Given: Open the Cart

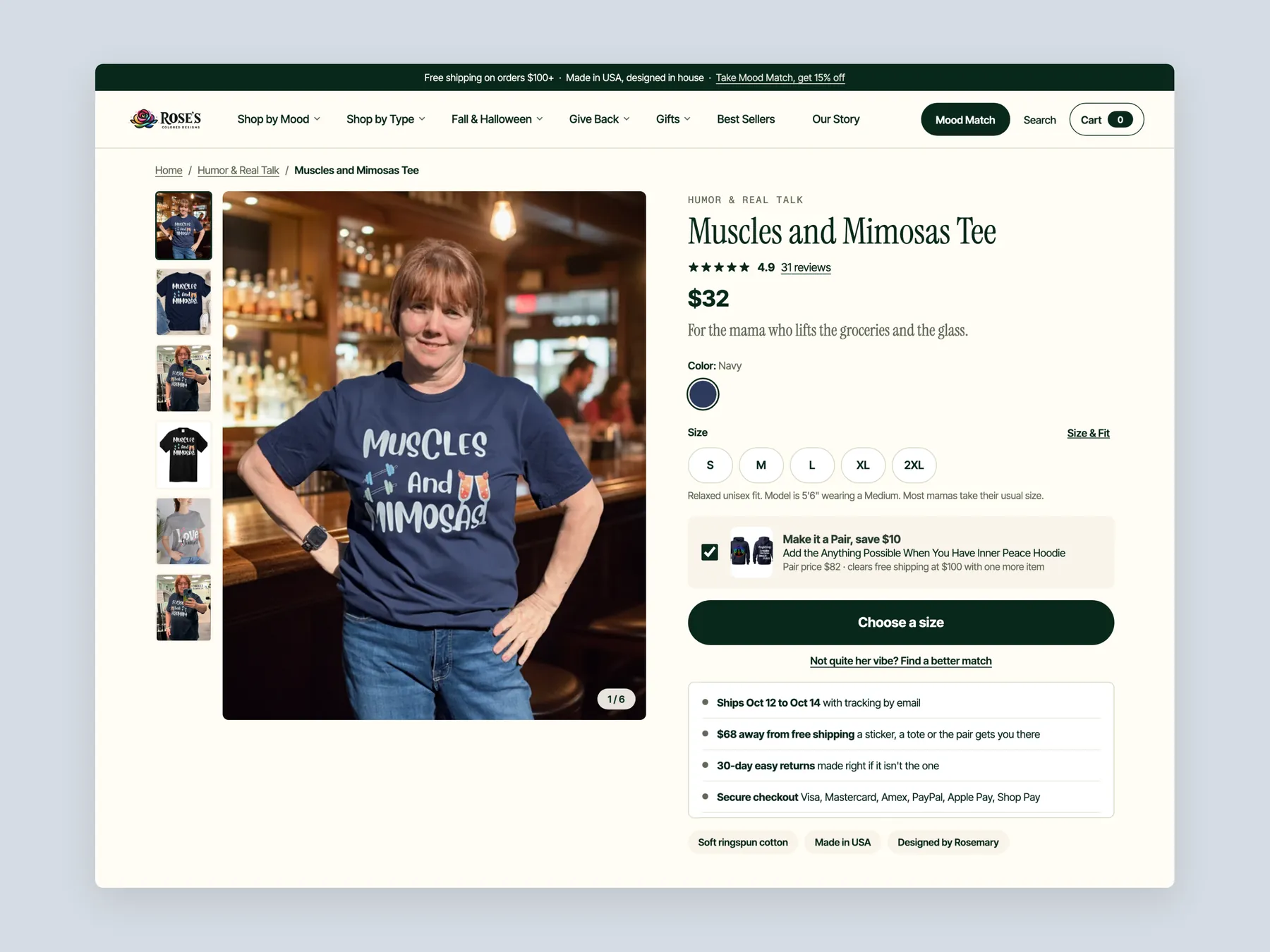Looking at the screenshot, I should tap(1106, 120).
